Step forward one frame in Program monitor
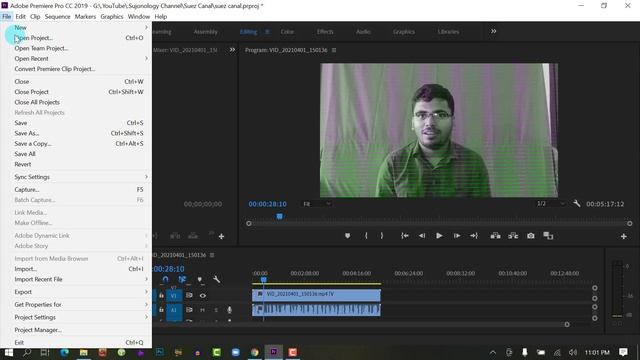This screenshot has width=640, height=360. [x=457, y=236]
